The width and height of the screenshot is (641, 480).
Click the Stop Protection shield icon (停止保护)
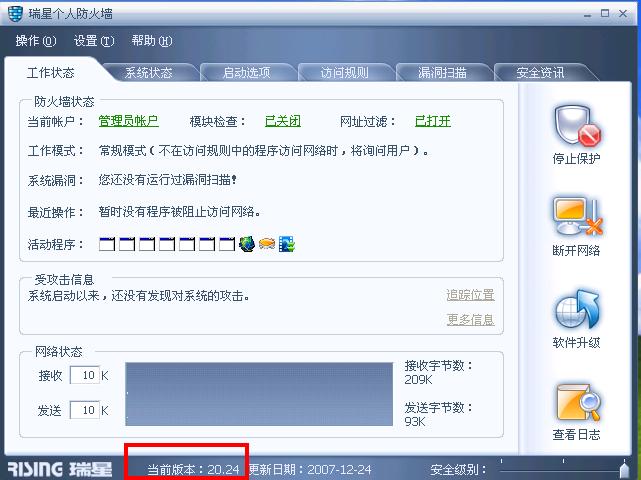(x=577, y=126)
